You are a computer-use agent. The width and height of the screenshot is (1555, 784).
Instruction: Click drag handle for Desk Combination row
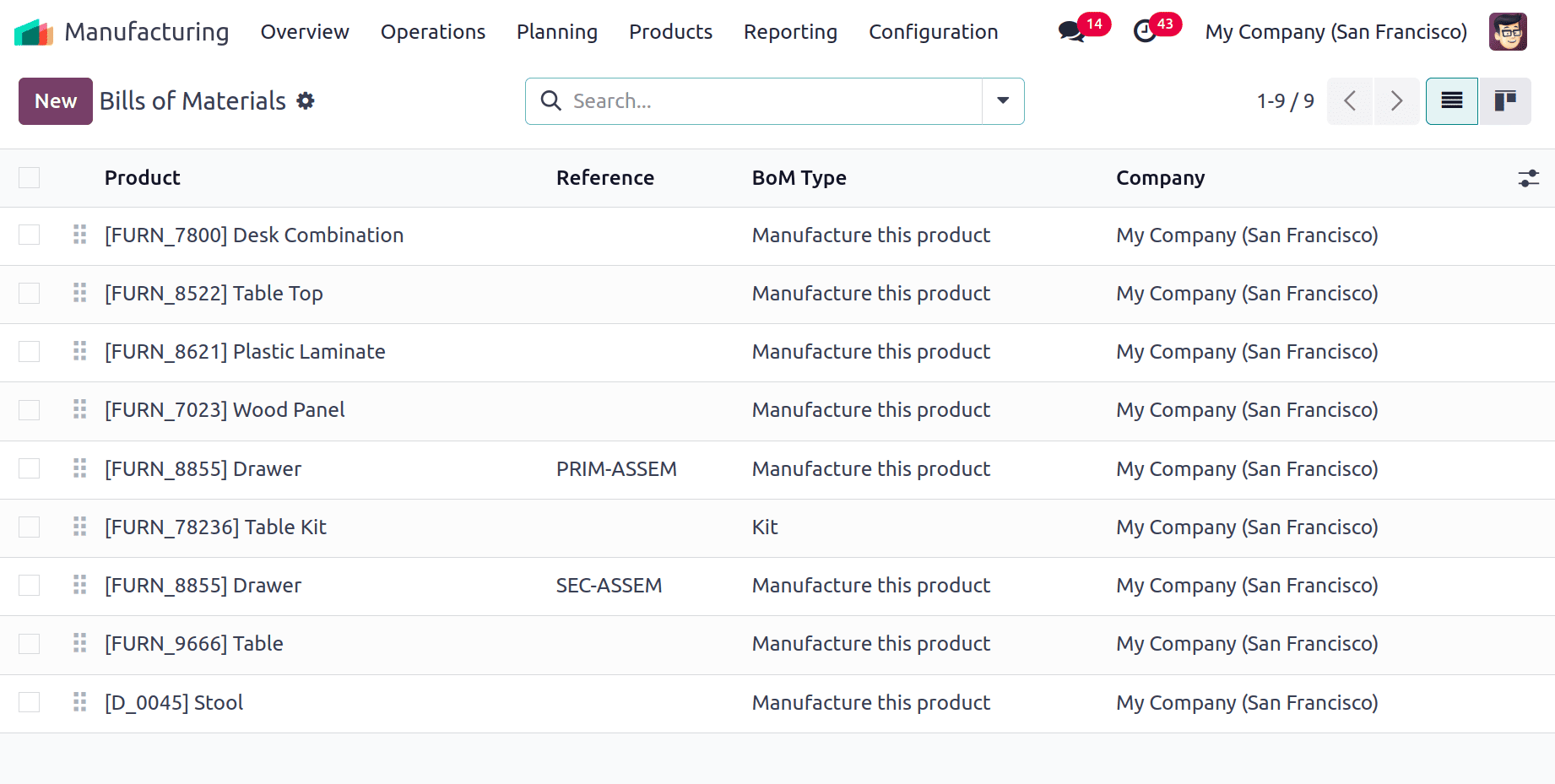(80, 235)
